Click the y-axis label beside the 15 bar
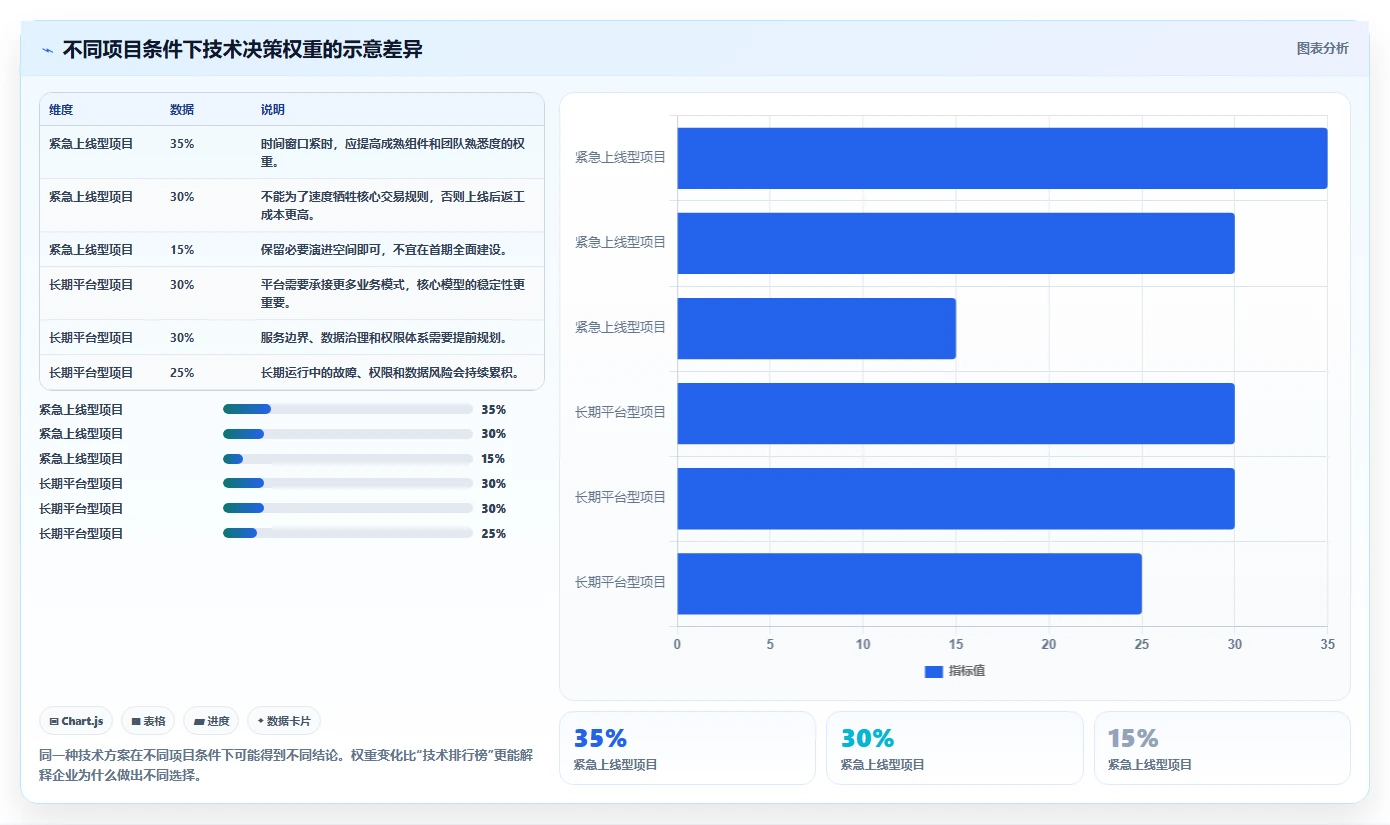The height and width of the screenshot is (825, 1390). tap(620, 327)
